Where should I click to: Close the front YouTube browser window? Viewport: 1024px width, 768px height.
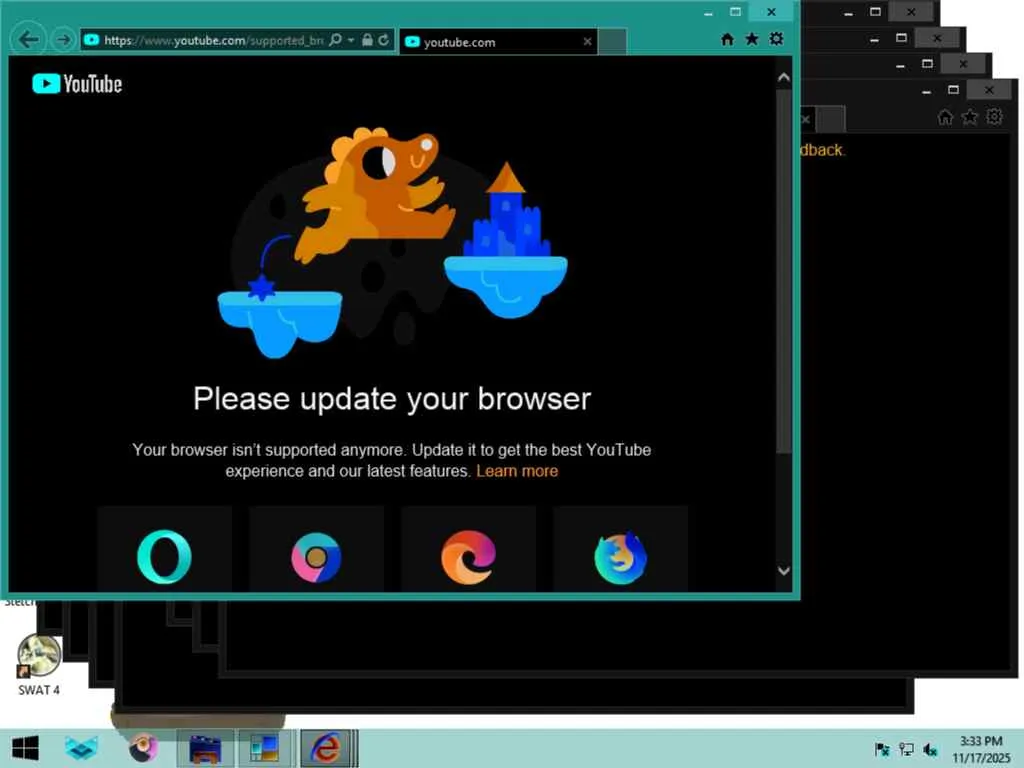771,12
